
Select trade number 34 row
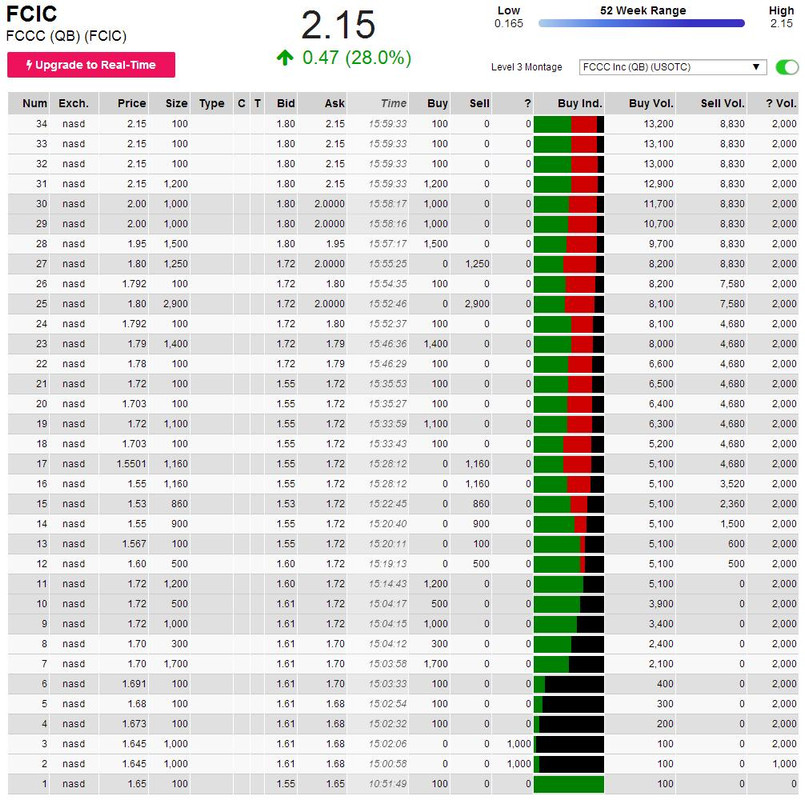pyautogui.click(x=403, y=124)
